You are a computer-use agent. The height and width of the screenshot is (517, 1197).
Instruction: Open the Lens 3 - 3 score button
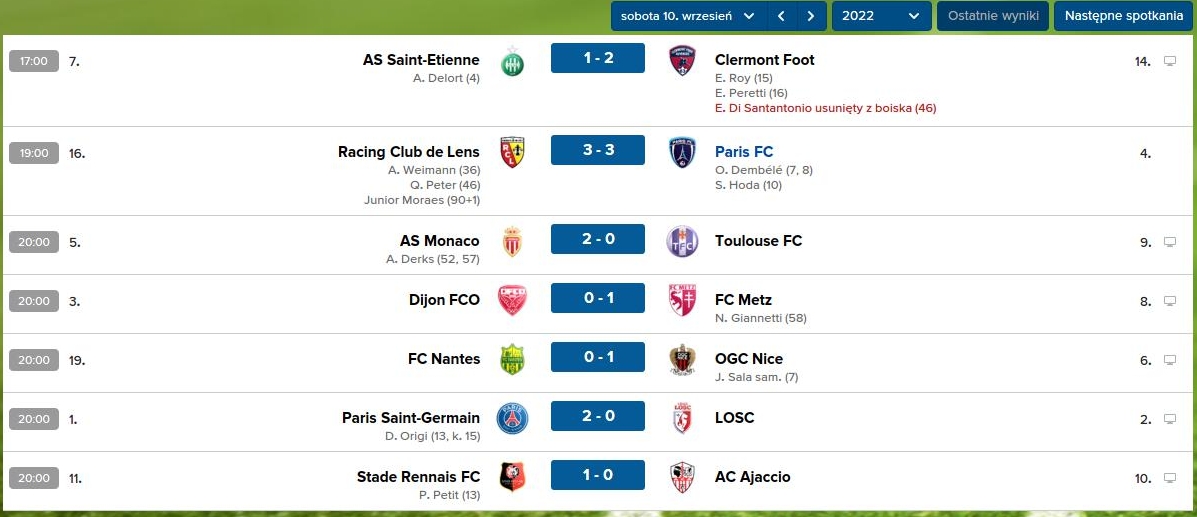(x=598, y=151)
